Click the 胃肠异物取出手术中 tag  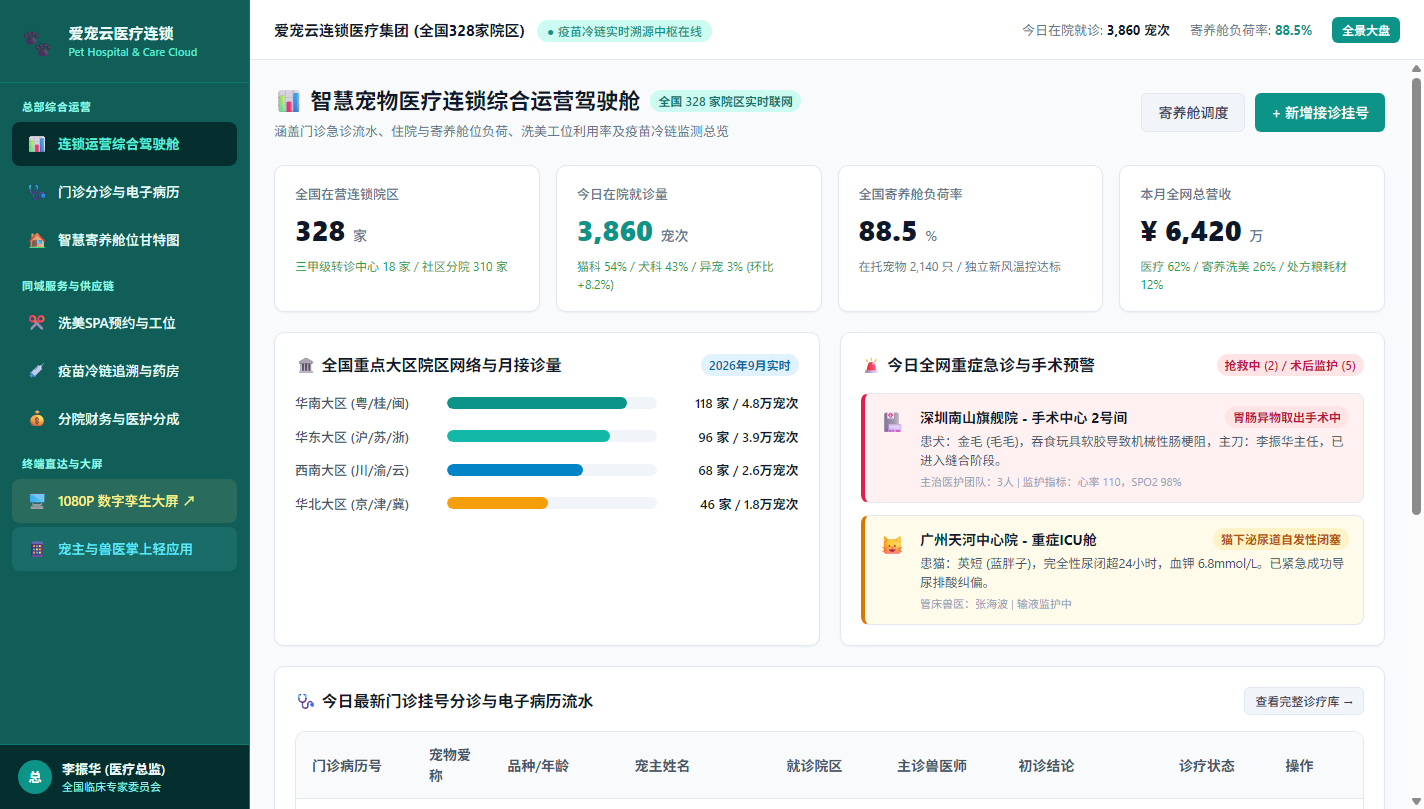click(x=1287, y=418)
